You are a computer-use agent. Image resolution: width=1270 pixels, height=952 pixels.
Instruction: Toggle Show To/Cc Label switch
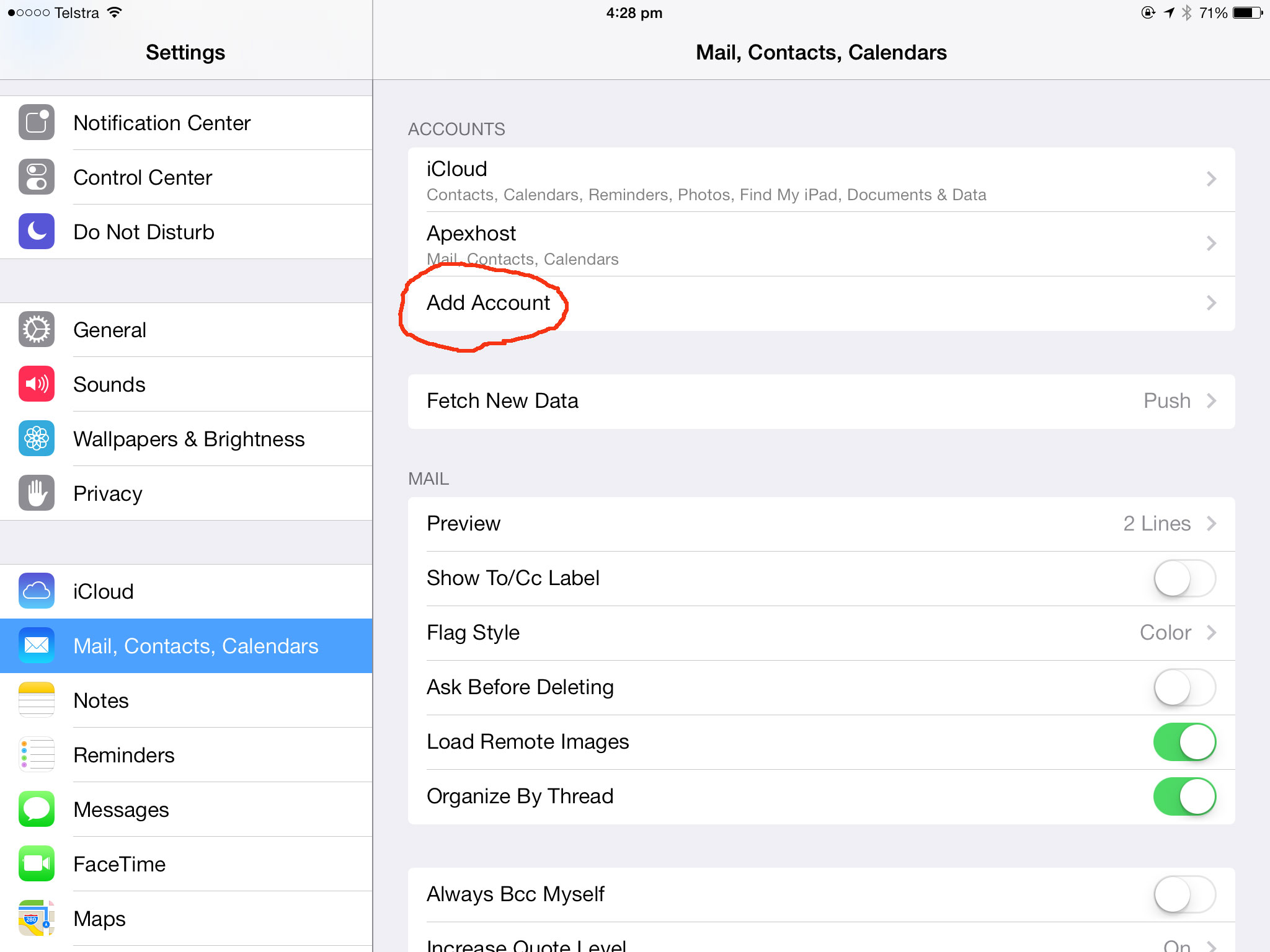pyautogui.click(x=1184, y=578)
